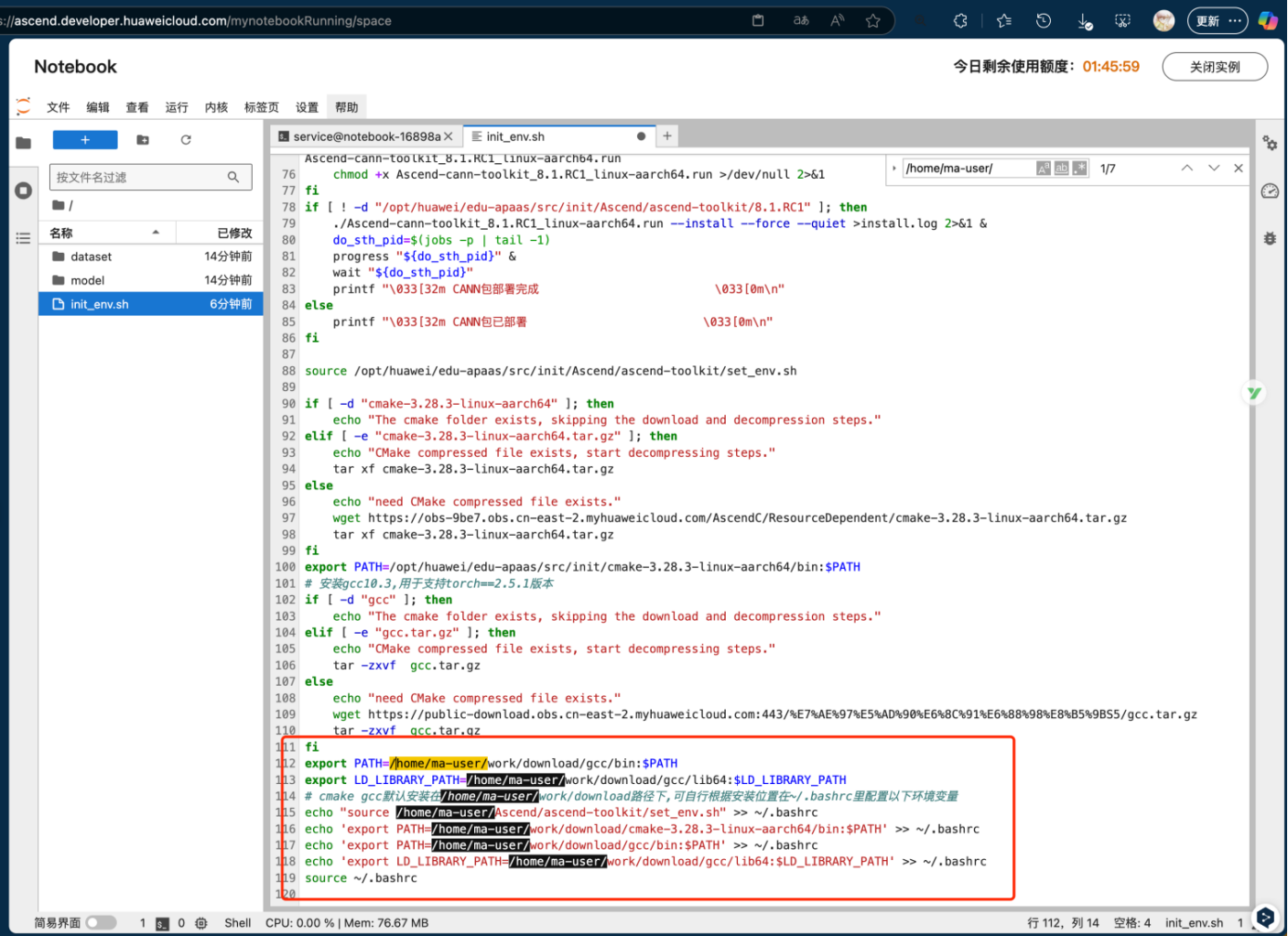Open the 运行 menu

coord(177,107)
